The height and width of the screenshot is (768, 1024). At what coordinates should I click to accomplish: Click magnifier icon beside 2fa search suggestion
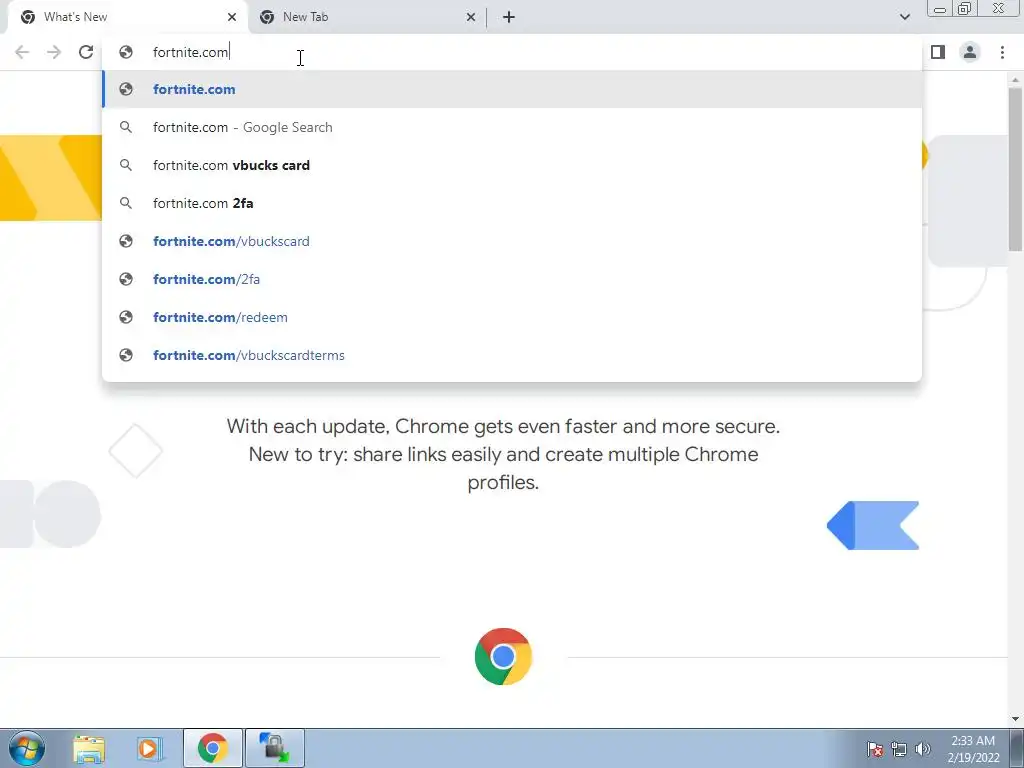(x=126, y=203)
